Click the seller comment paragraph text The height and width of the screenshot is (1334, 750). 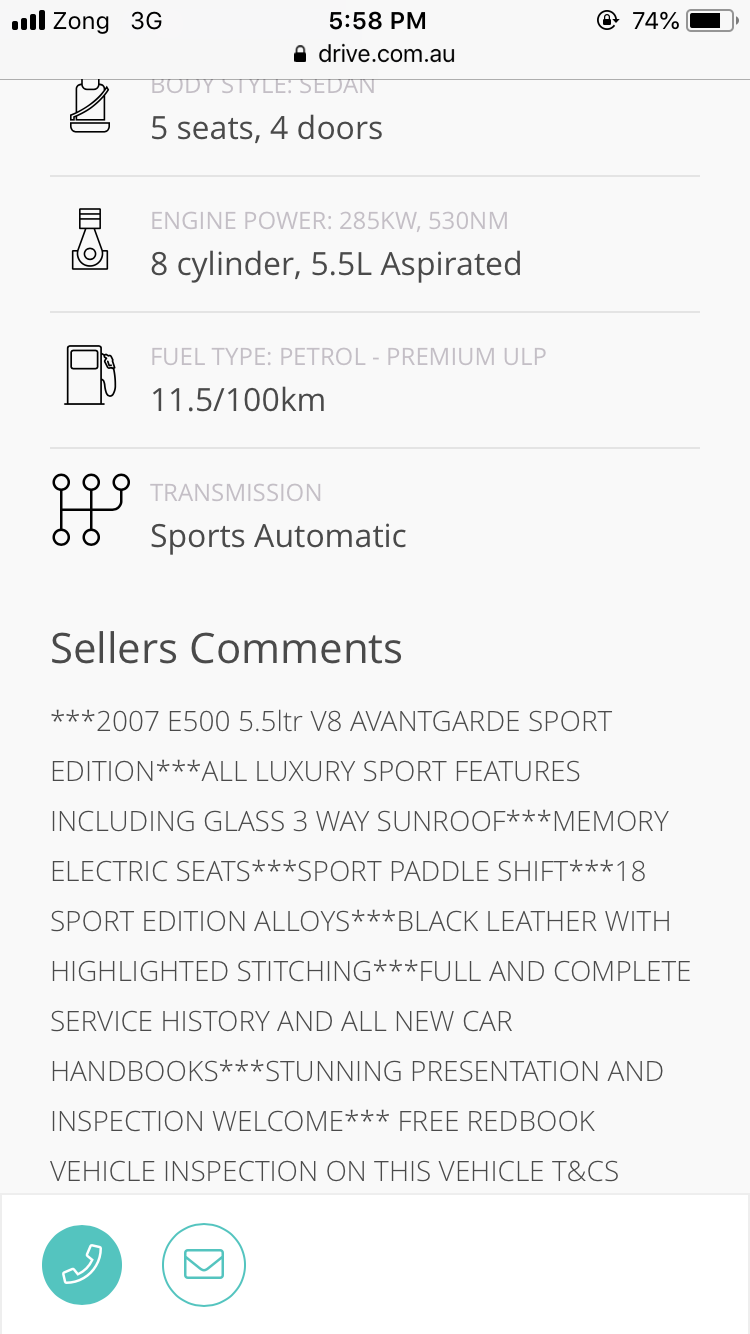click(x=371, y=946)
